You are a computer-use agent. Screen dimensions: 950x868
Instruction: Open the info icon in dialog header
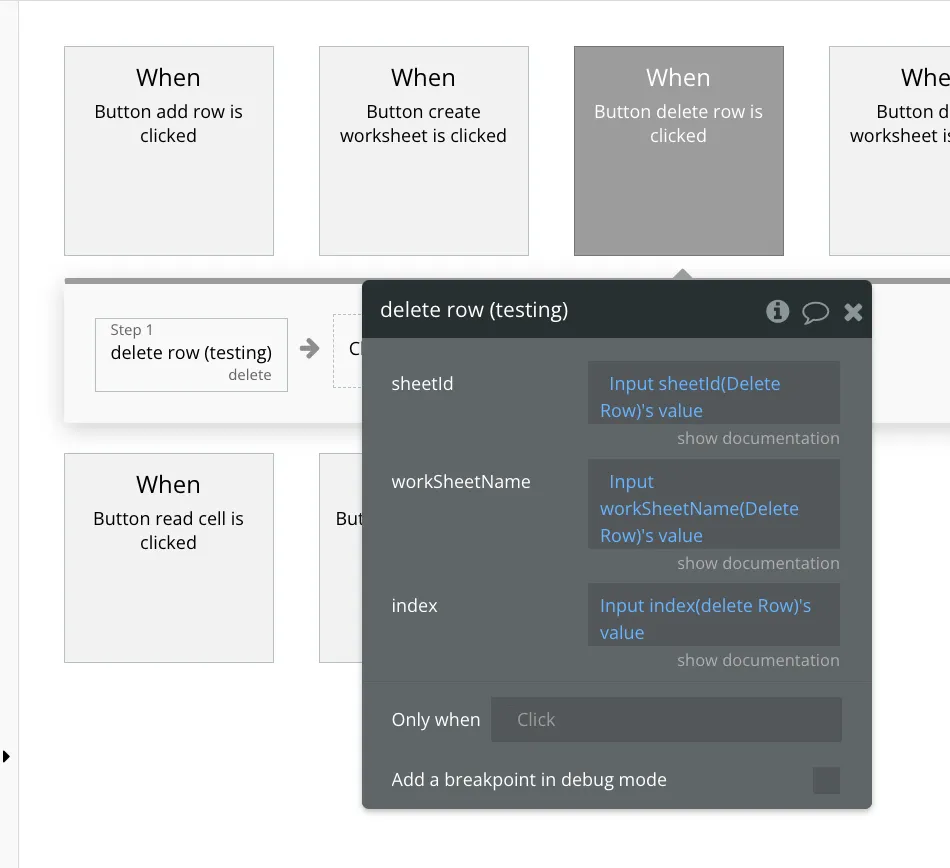(x=777, y=311)
